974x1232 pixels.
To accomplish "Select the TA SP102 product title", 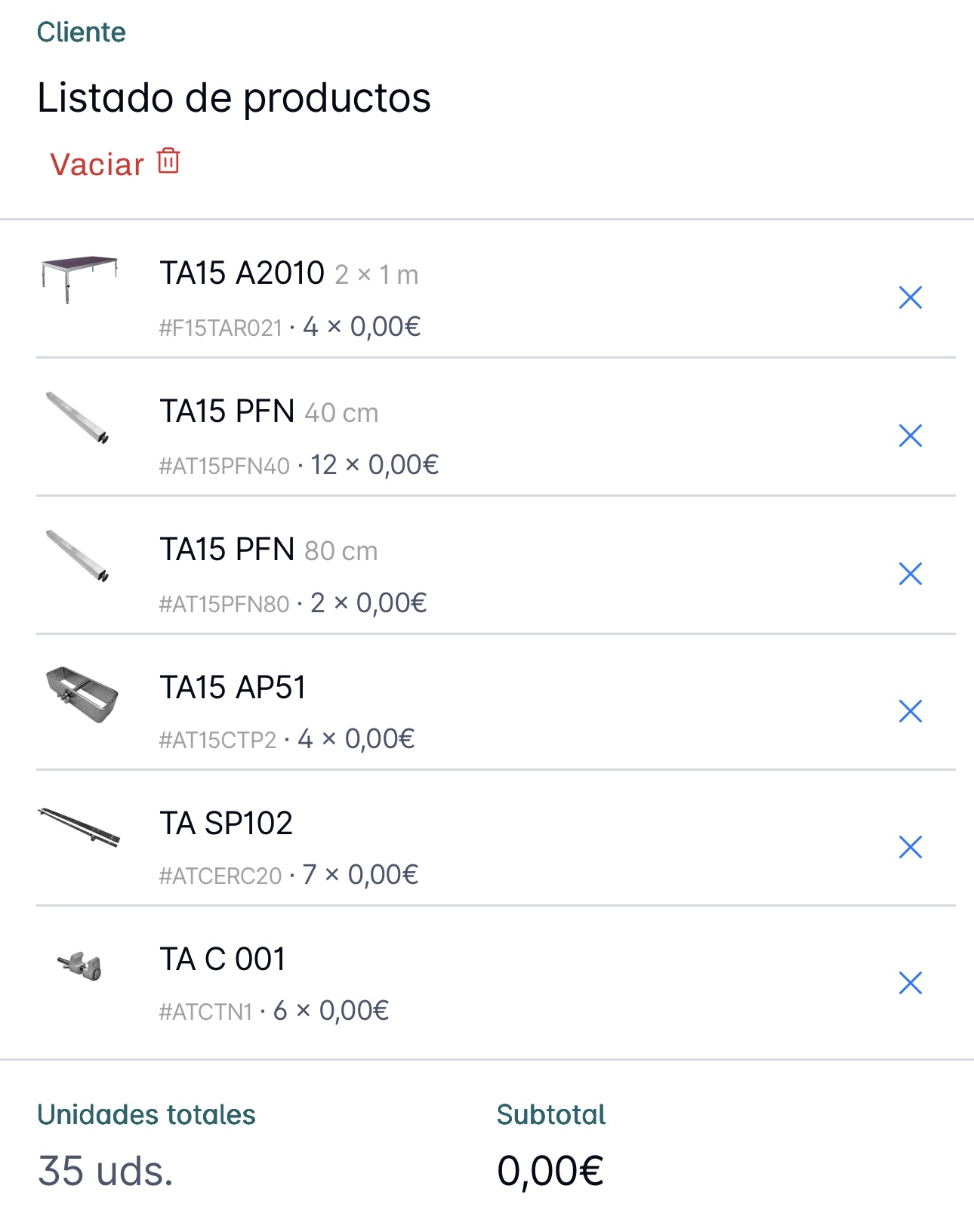I will 226,824.
